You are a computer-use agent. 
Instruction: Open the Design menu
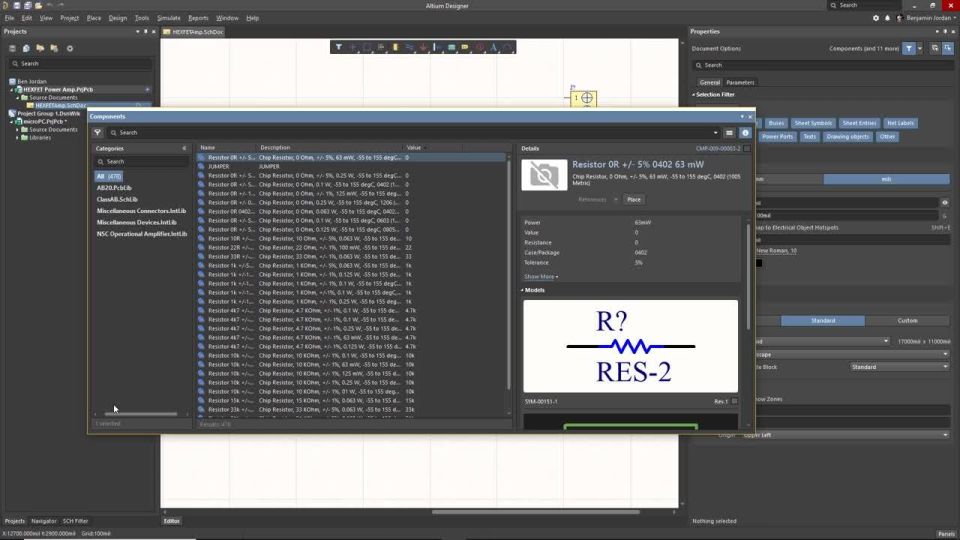click(118, 18)
